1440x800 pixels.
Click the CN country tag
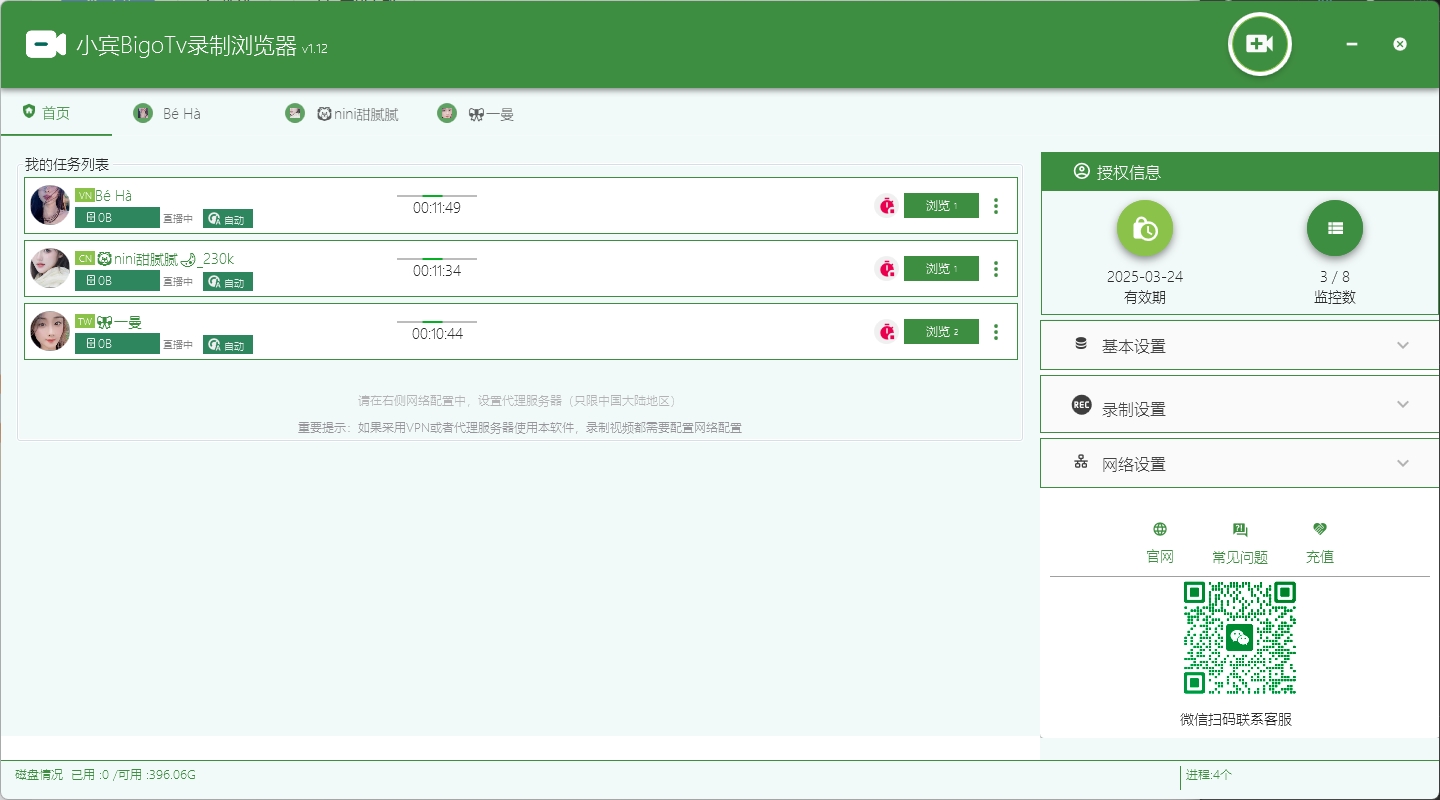coord(85,259)
